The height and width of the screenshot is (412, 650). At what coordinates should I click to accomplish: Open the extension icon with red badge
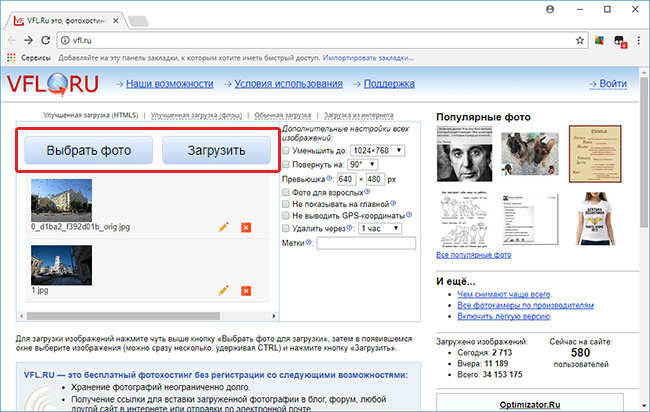[620, 41]
